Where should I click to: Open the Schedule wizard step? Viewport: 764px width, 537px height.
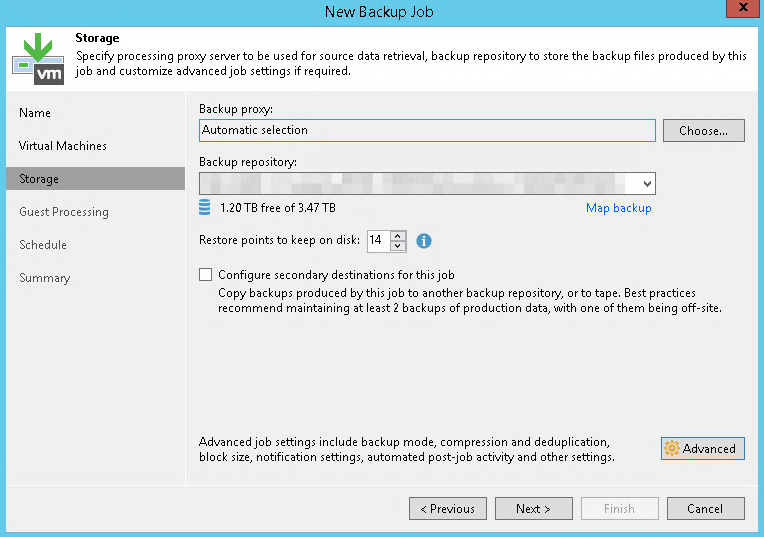click(x=43, y=245)
